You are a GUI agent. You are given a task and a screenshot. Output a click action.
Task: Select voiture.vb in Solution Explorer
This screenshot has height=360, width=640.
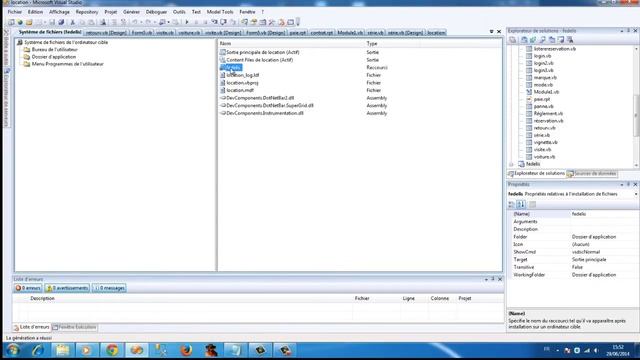pyautogui.click(x=544, y=157)
